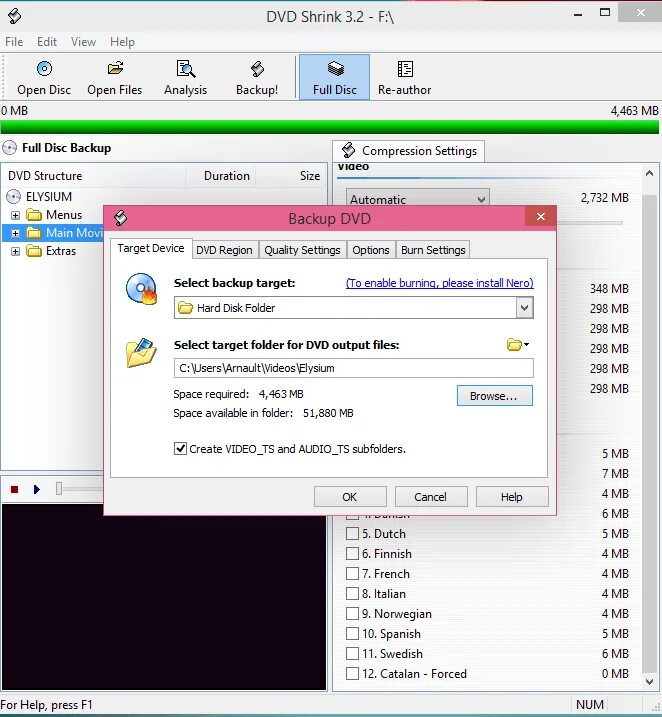Image resolution: width=662 pixels, height=717 pixels.
Task: Click Cancel in Backup DVD dialog
Action: (431, 497)
